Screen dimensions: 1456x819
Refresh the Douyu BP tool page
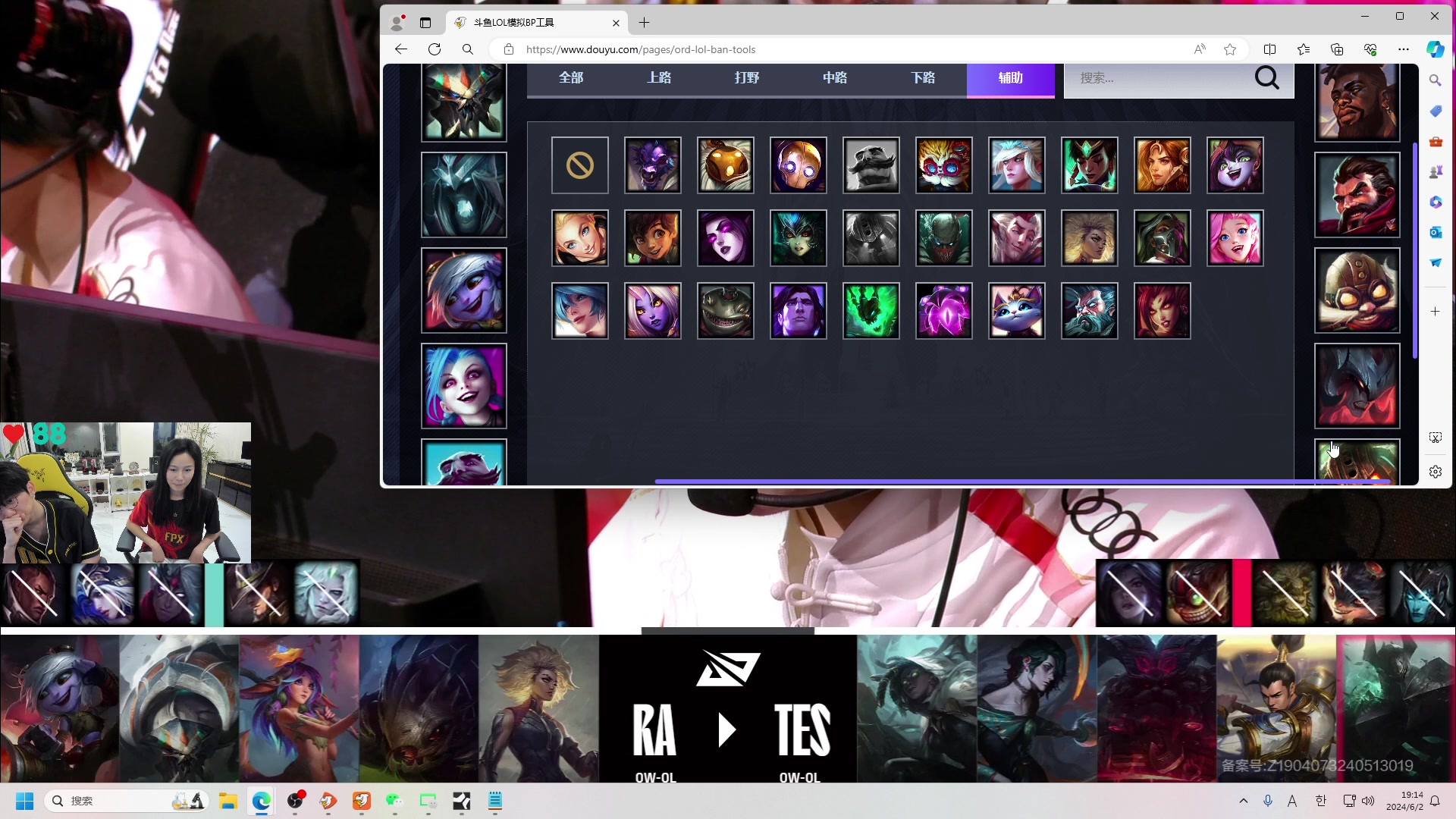[x=435, y=49]
